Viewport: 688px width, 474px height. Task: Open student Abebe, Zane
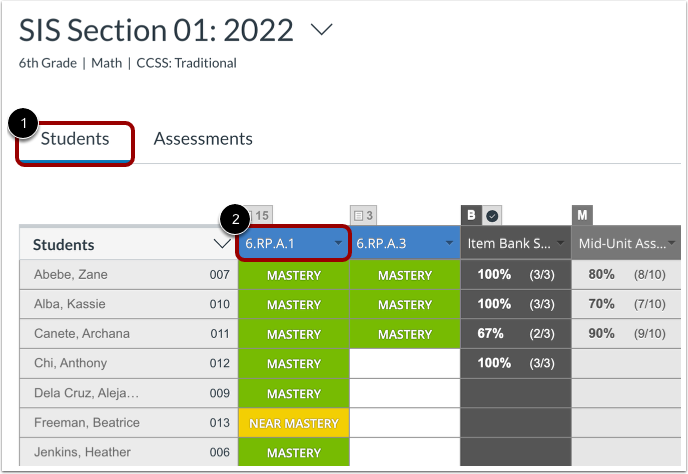coord(71,275)
